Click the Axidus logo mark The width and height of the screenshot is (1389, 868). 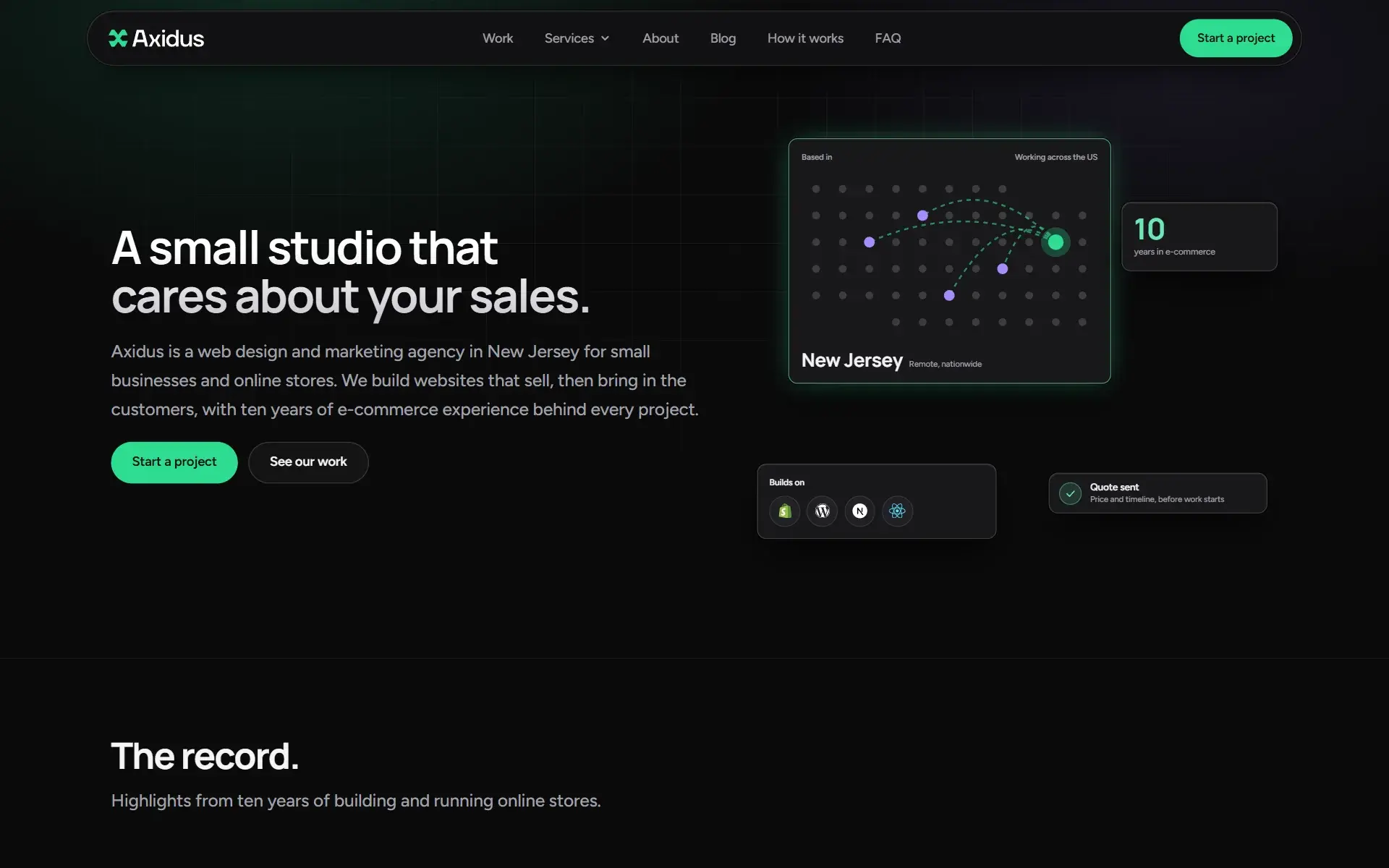pyautogui.click(x=118, y=38)
